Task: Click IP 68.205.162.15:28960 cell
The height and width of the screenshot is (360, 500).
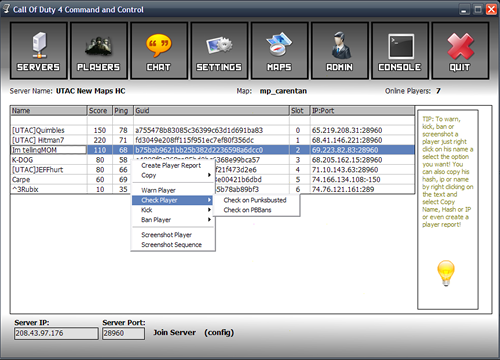Action: point(362,160)
